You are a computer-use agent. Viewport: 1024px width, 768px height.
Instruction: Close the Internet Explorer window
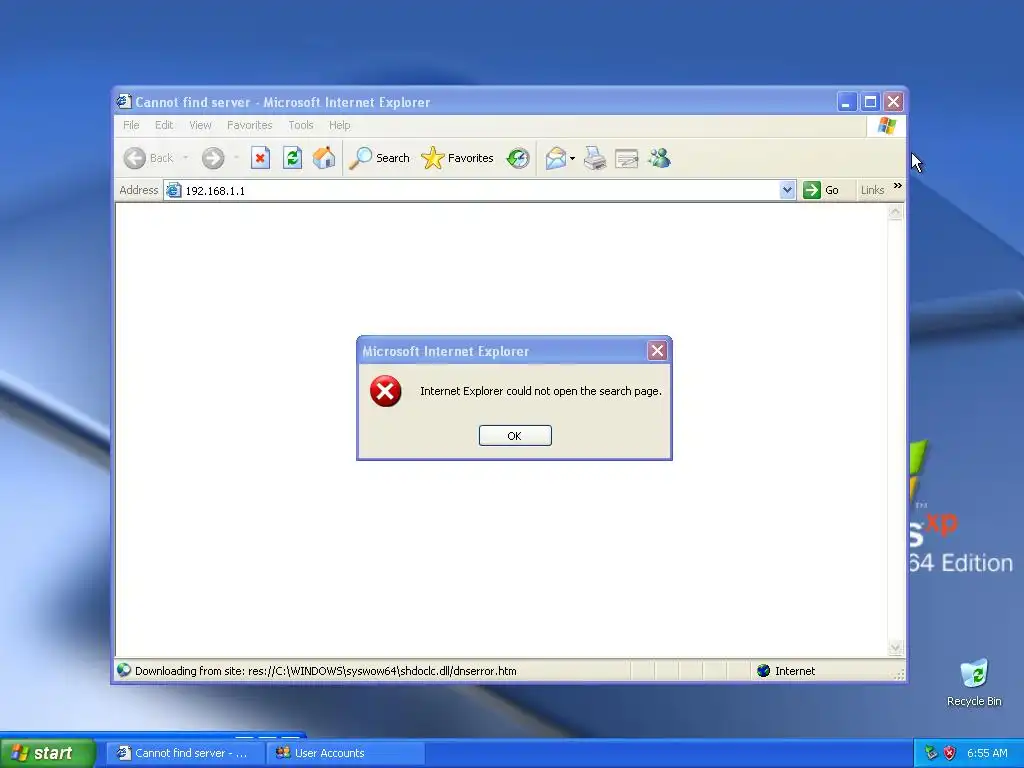893,102
